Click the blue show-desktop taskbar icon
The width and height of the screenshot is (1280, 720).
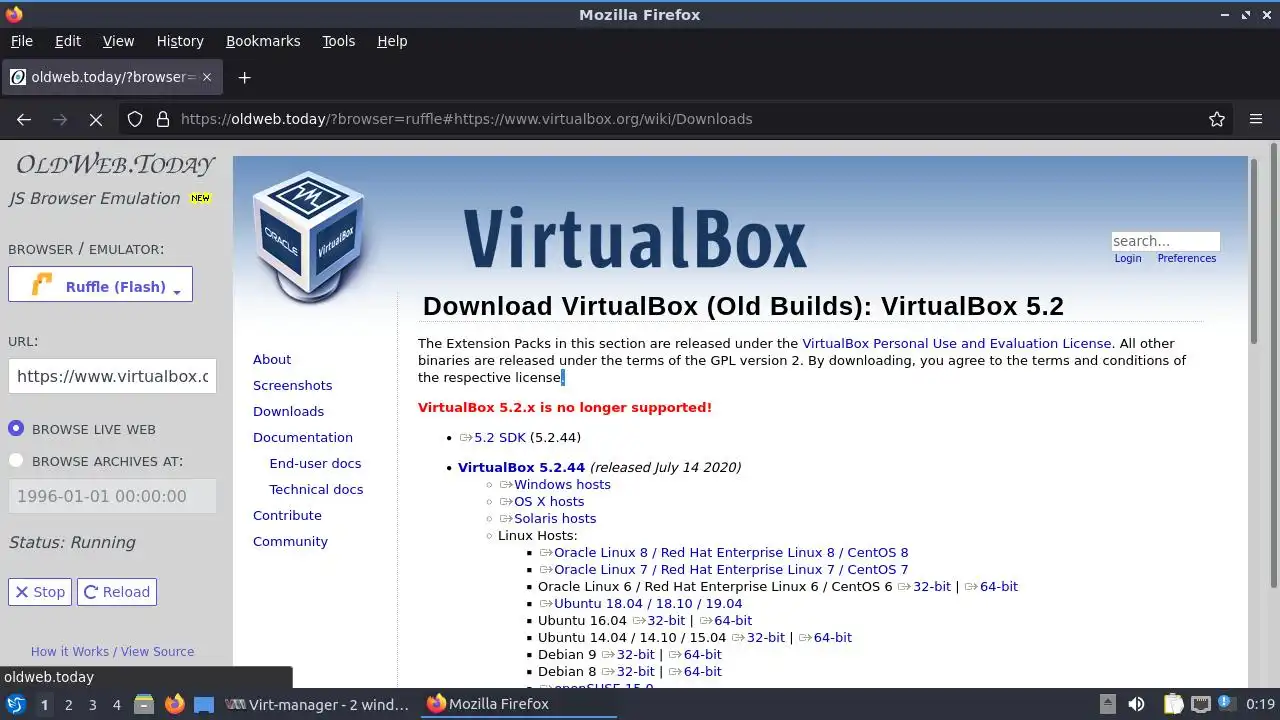pyautogui.click(x=204, y=704)
